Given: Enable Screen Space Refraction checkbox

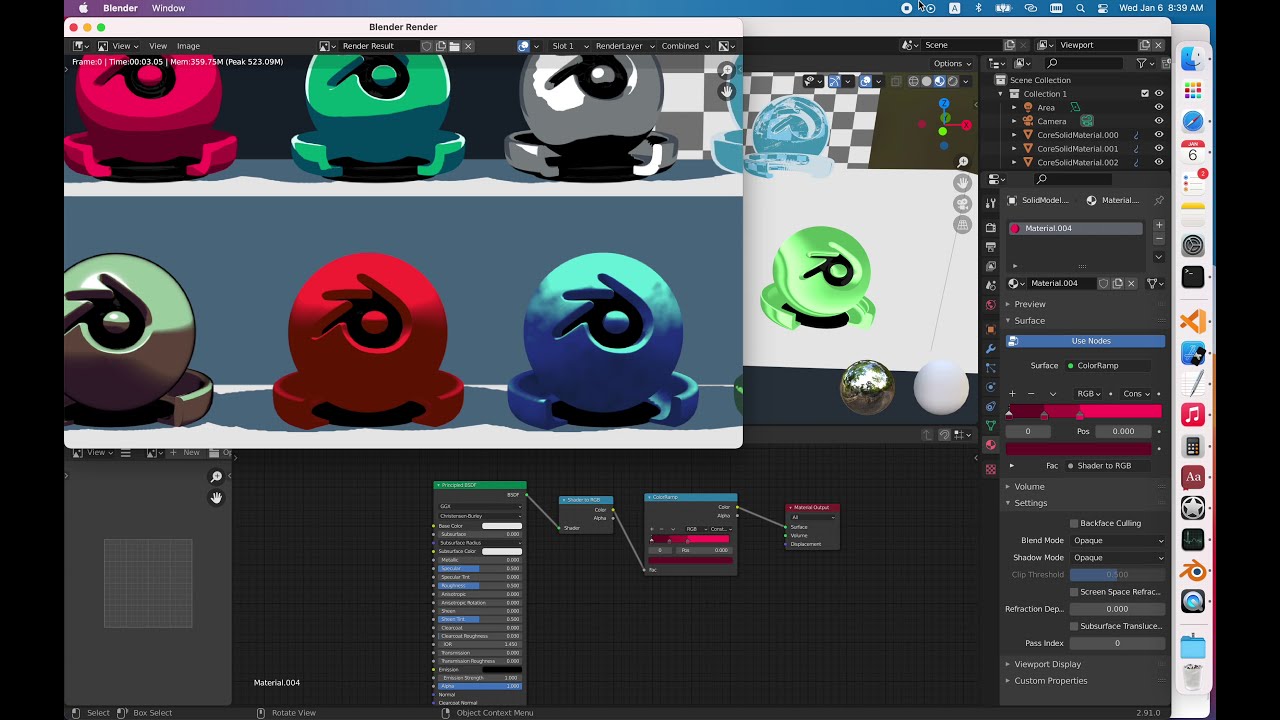Looking at the screenshot, I should coord(1074,592).
